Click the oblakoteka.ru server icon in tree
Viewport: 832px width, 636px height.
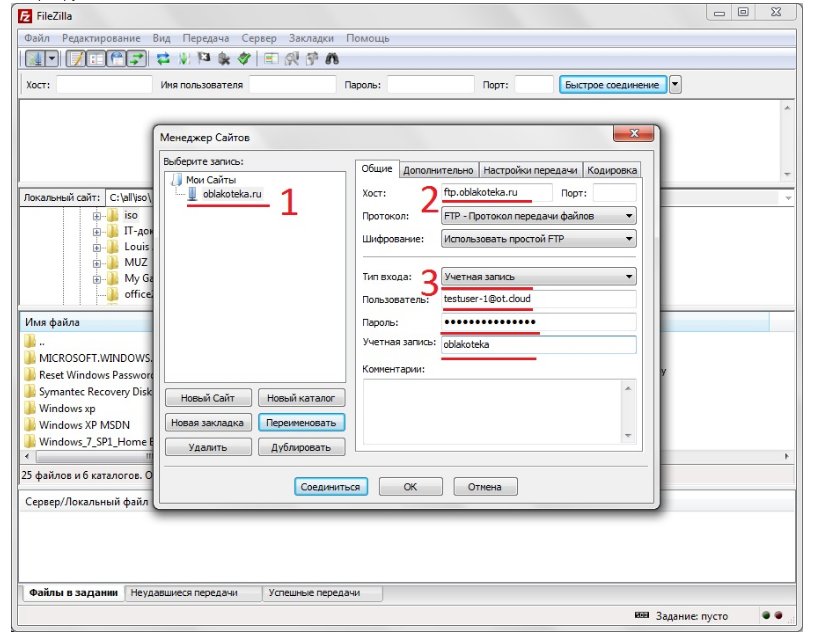pyautogui.click(x=192, y=194)
